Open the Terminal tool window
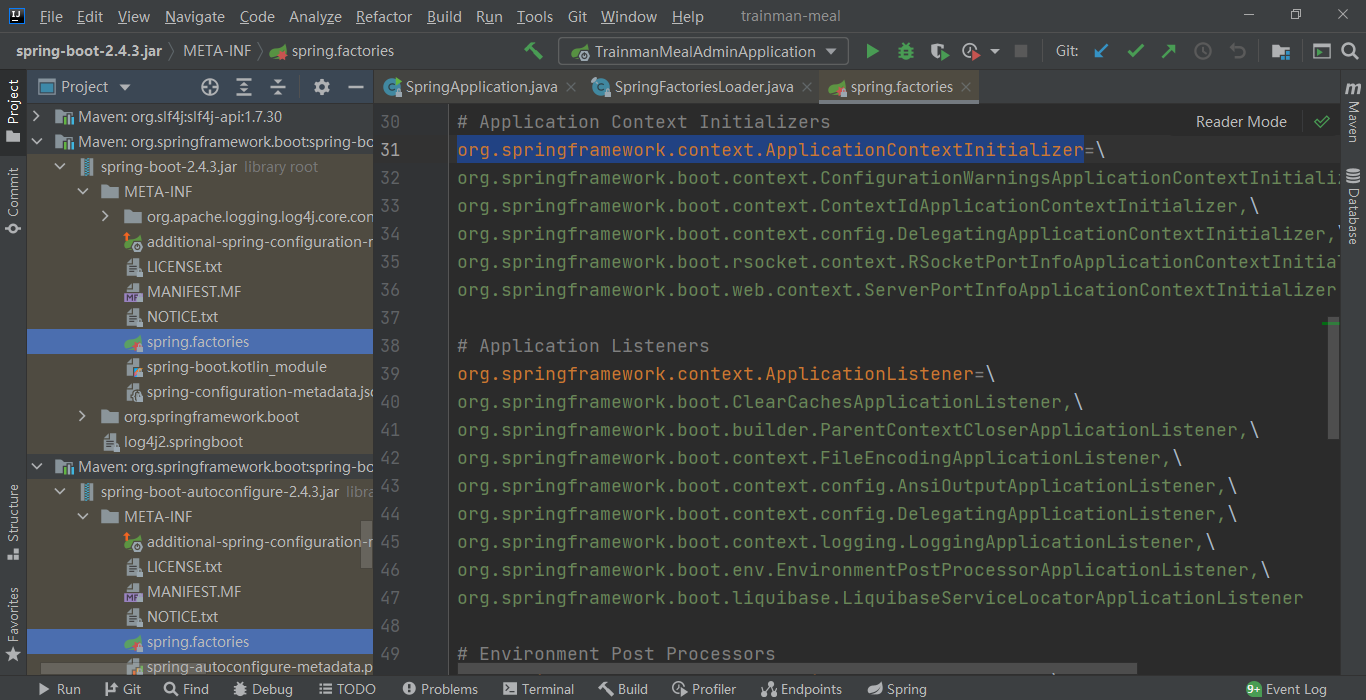This screenshot has height=700, width=1366. pyautogui.click(x=538, y=689)
